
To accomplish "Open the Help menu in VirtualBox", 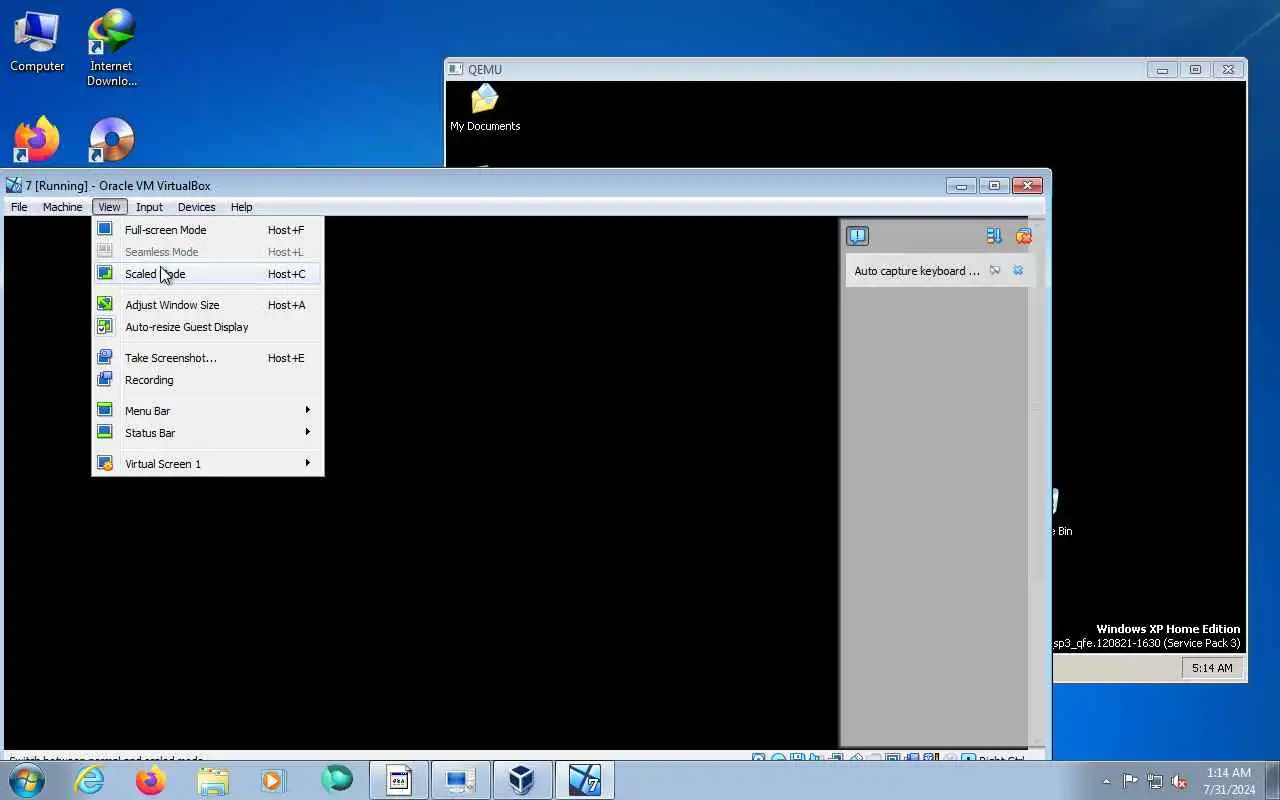I will point(241,207).
